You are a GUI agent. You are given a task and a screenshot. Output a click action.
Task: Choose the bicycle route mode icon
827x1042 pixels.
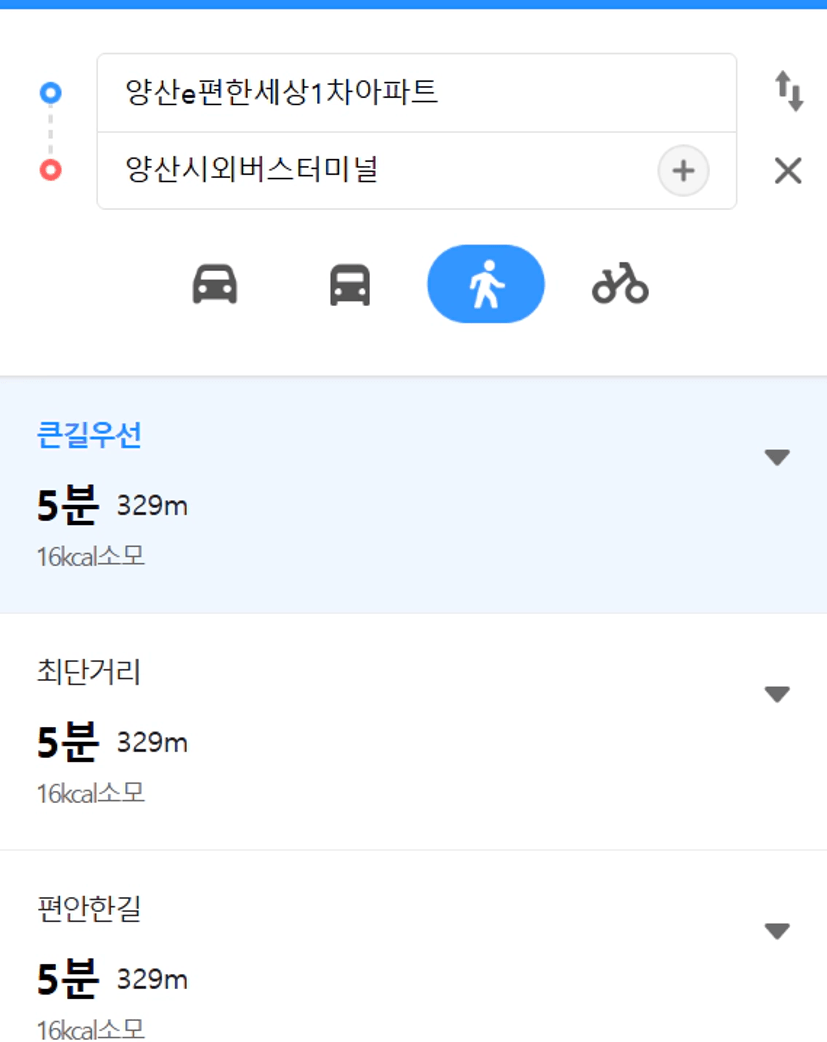click(620, 284)
